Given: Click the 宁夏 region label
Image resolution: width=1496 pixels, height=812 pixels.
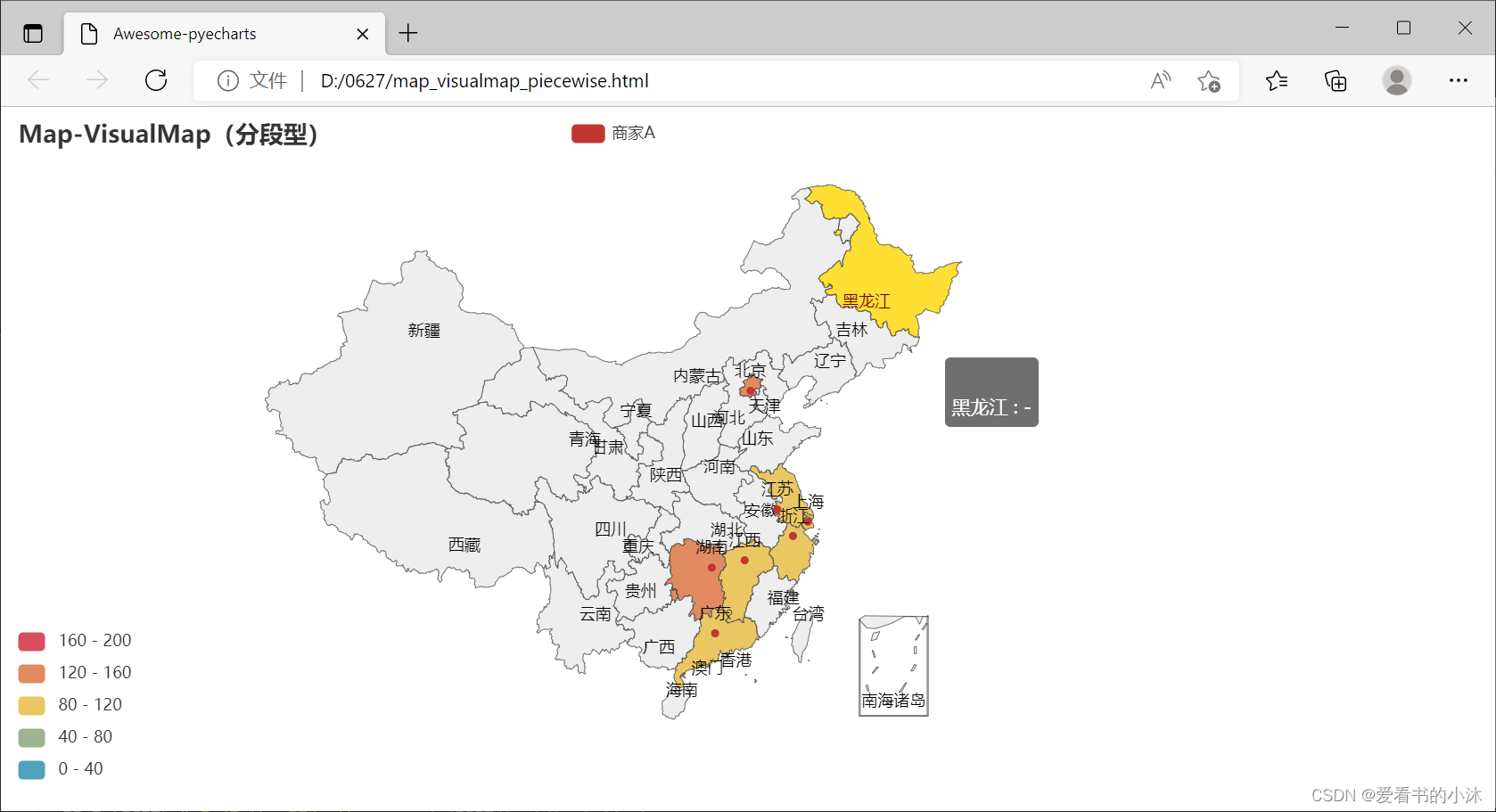Looking at the screenshot, I should tap(637, 411).
